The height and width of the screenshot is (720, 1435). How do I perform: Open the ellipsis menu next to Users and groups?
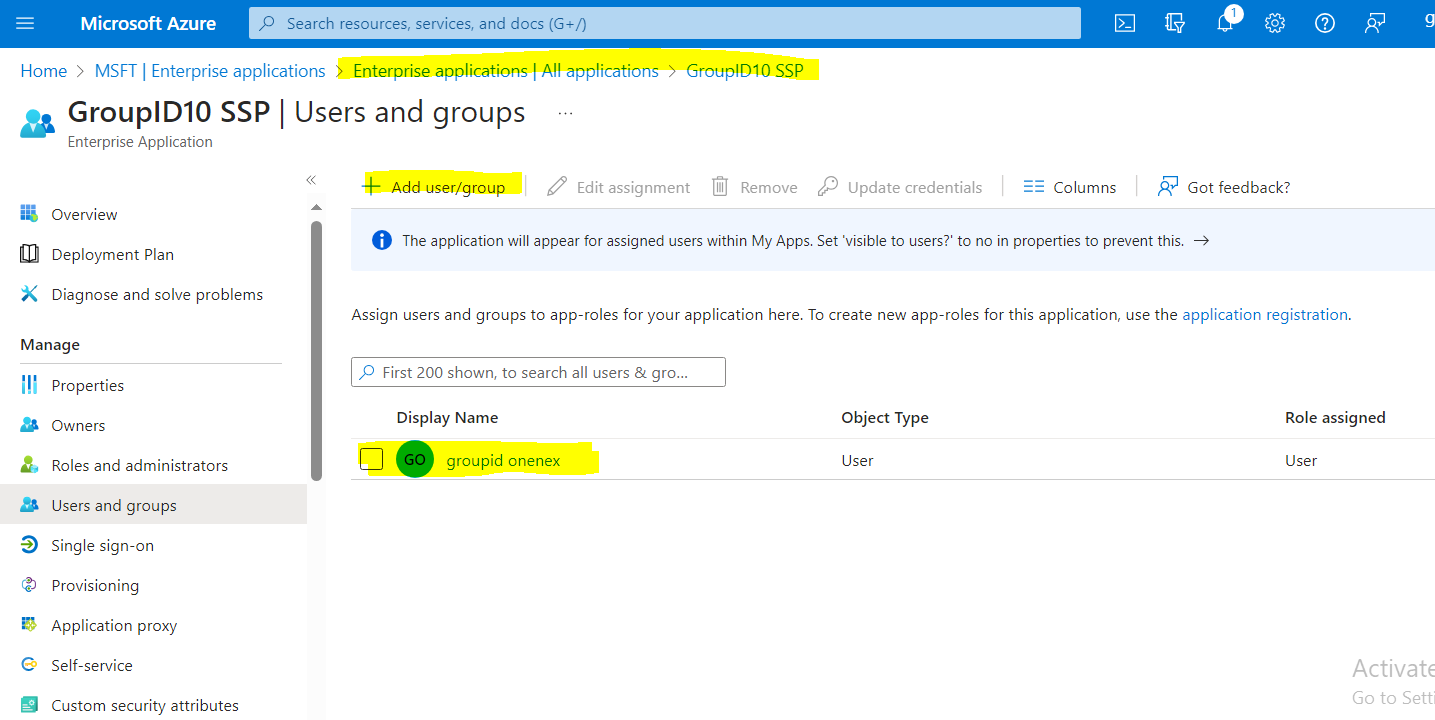click(565, 113)
